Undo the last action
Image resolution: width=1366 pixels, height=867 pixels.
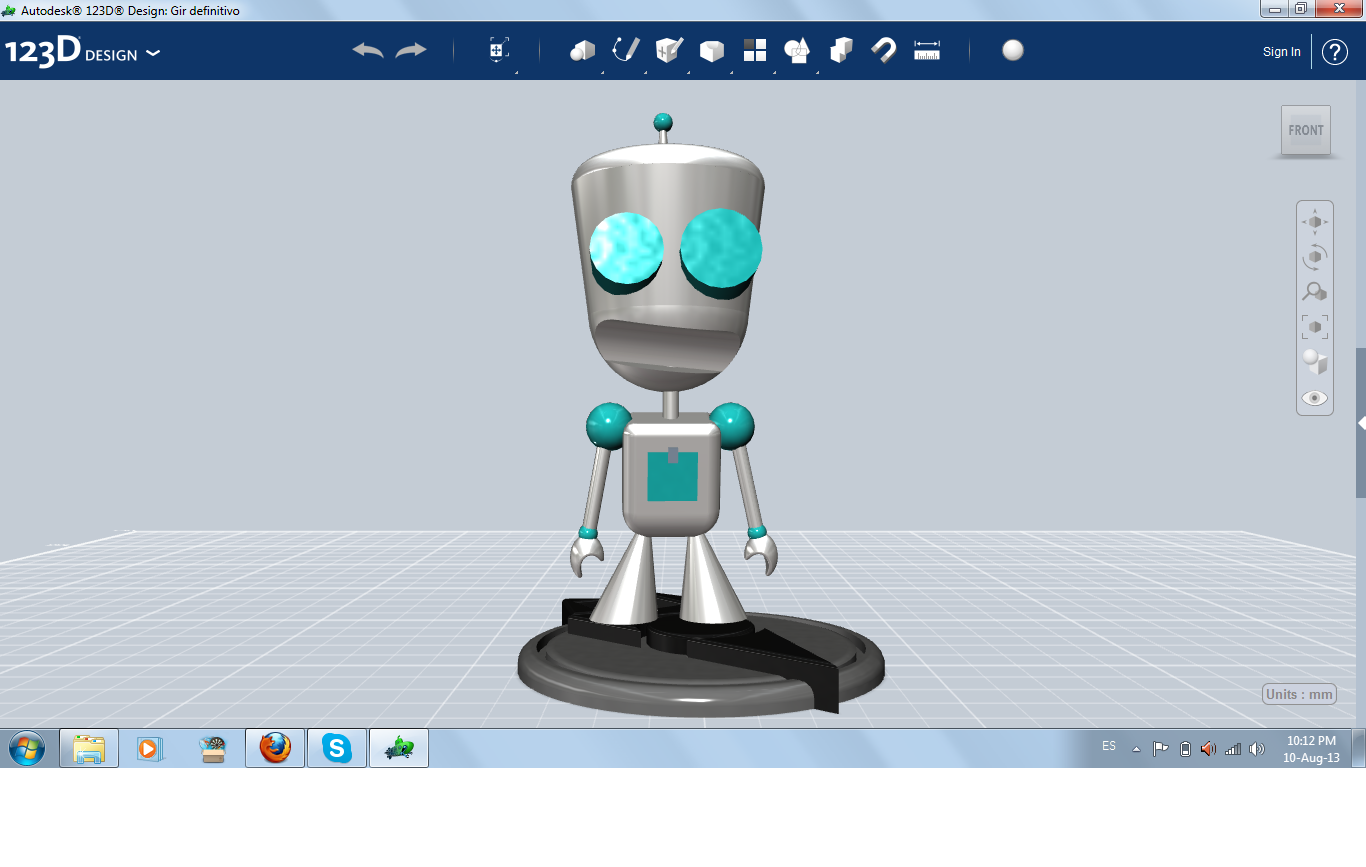pos(368,50)
